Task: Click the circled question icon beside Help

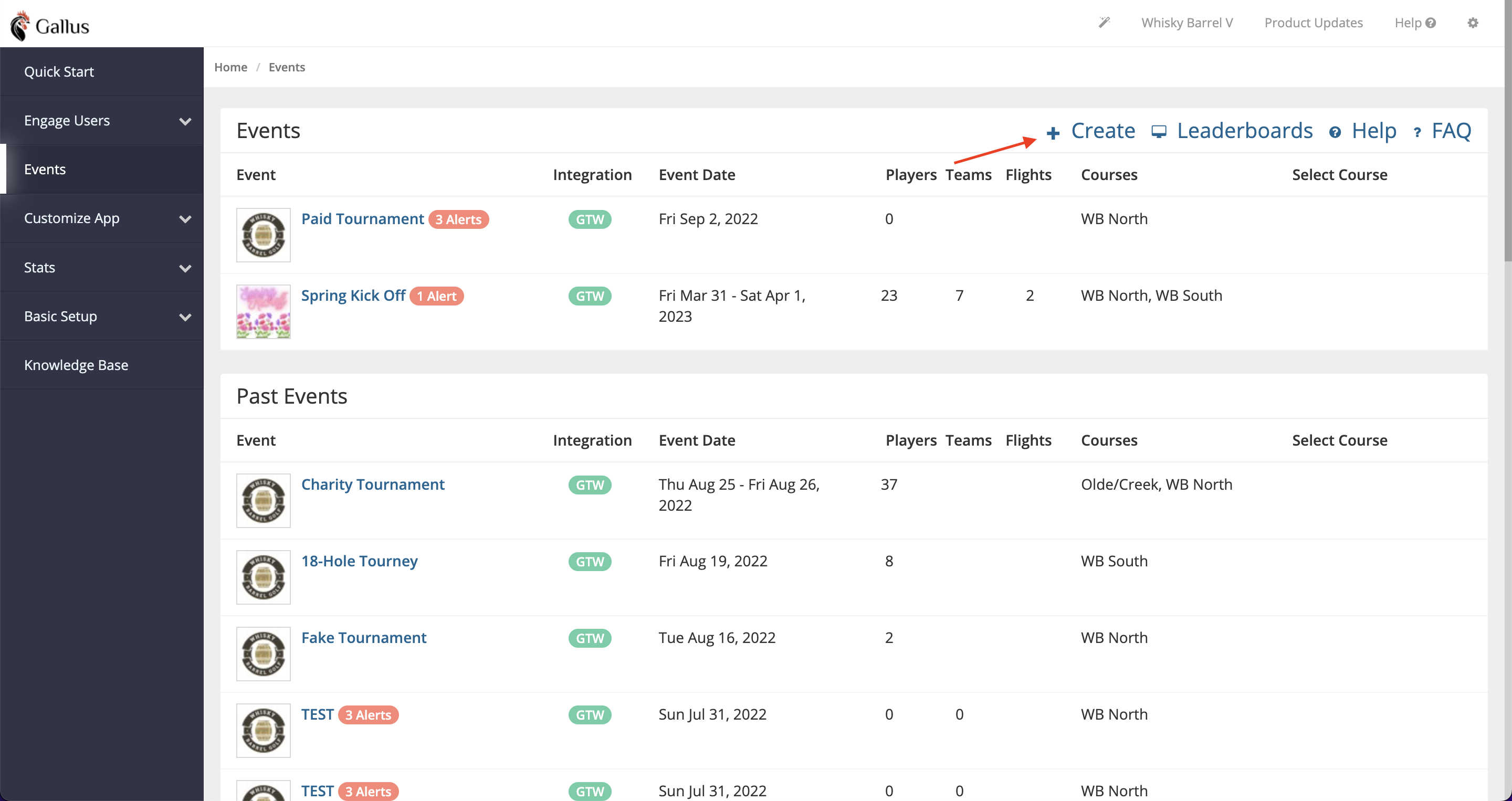Action: 1335,132
